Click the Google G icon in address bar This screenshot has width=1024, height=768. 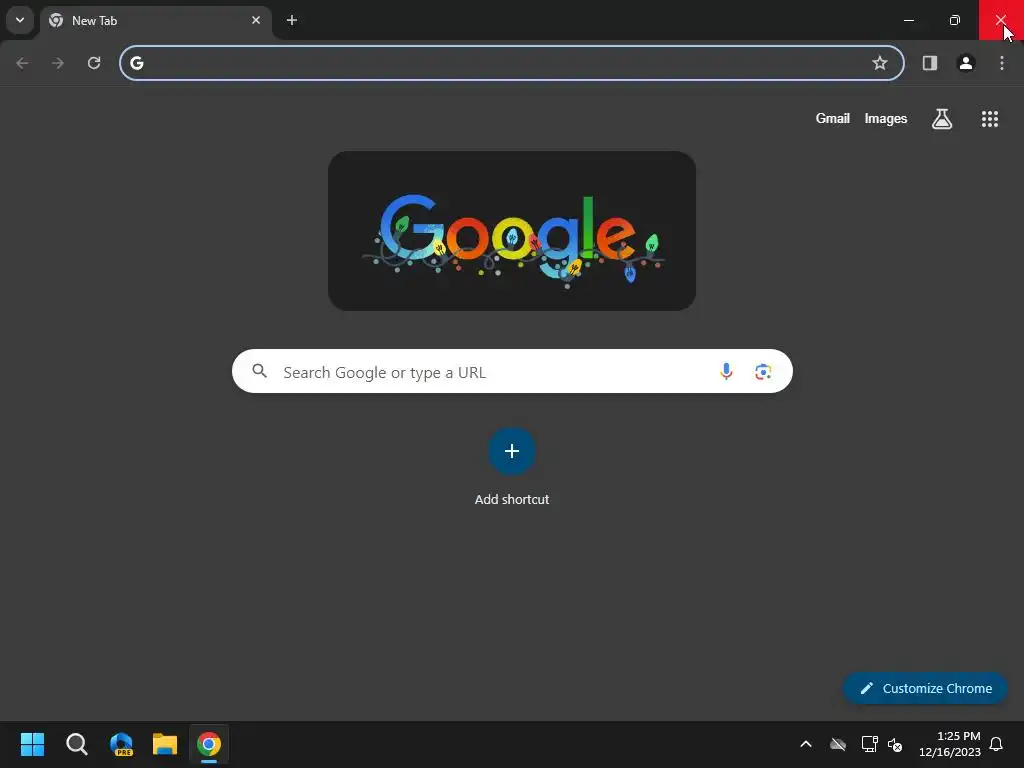(136, 63)
